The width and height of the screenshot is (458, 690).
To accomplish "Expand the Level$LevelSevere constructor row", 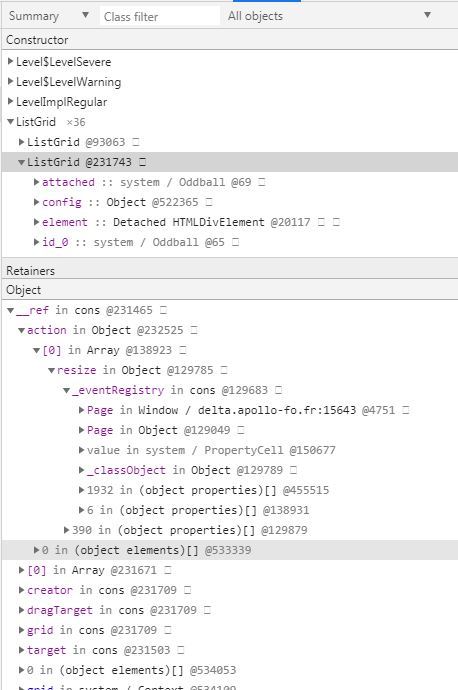I will point(11,61).
